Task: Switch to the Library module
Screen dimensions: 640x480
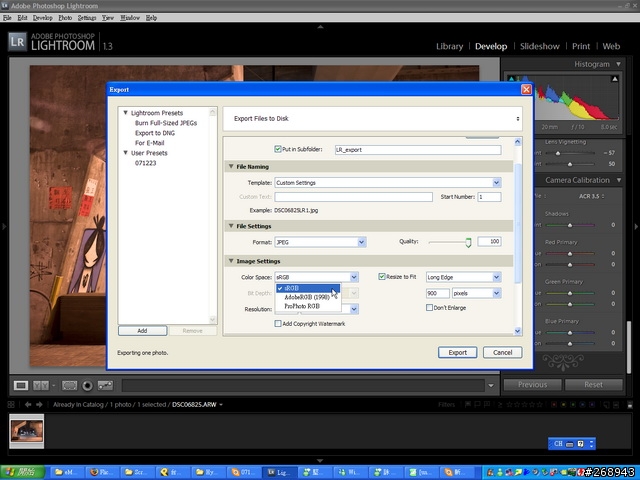Action: point(449,46)
